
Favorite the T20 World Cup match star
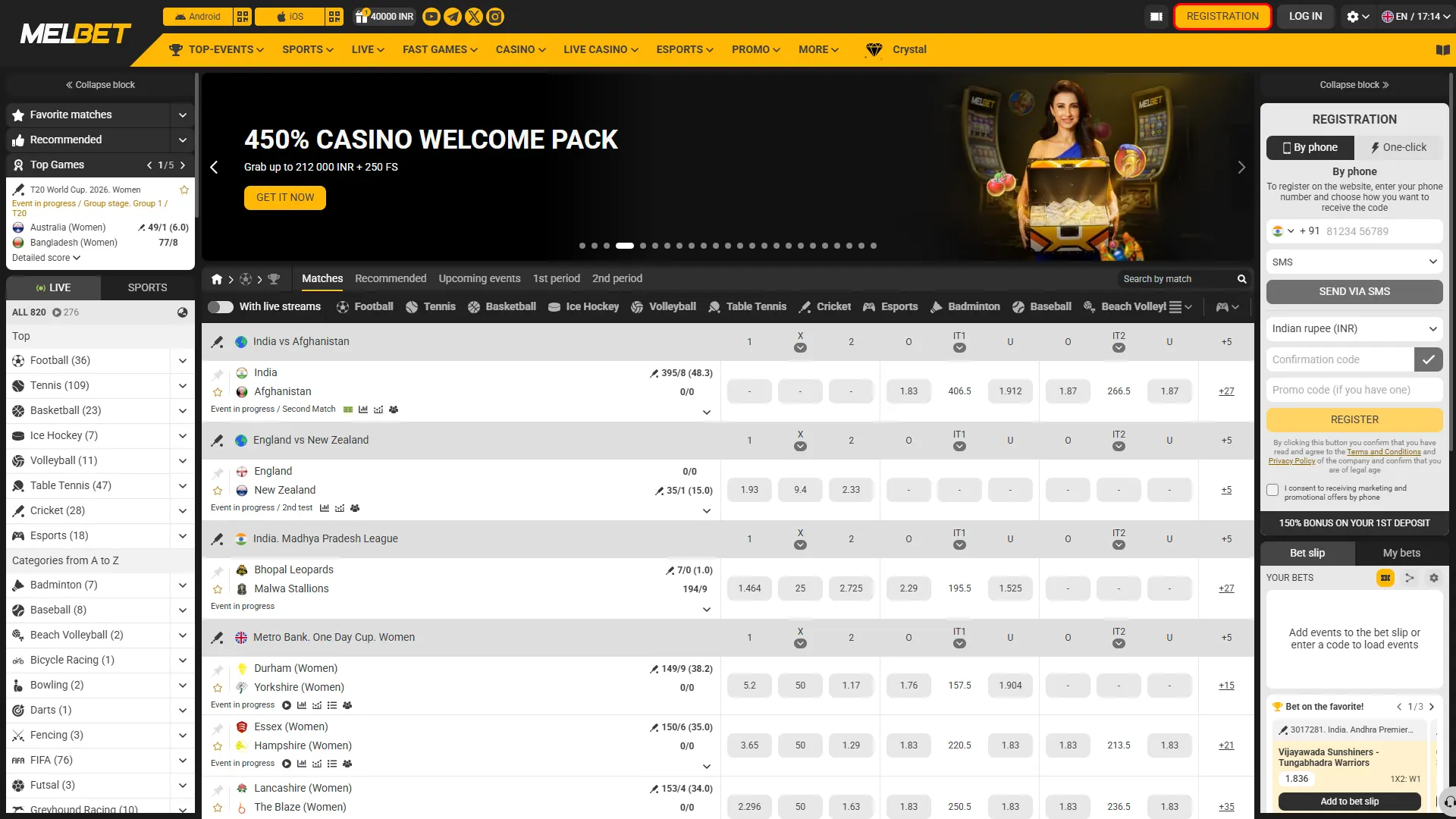[x=184, y=190]
